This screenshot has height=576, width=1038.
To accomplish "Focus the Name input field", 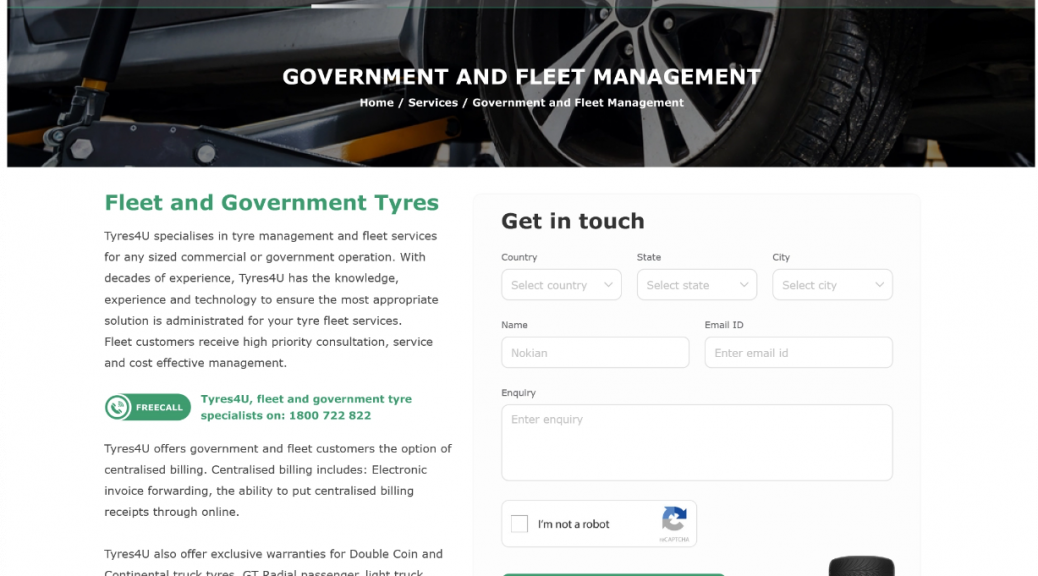I will point(595,353).
